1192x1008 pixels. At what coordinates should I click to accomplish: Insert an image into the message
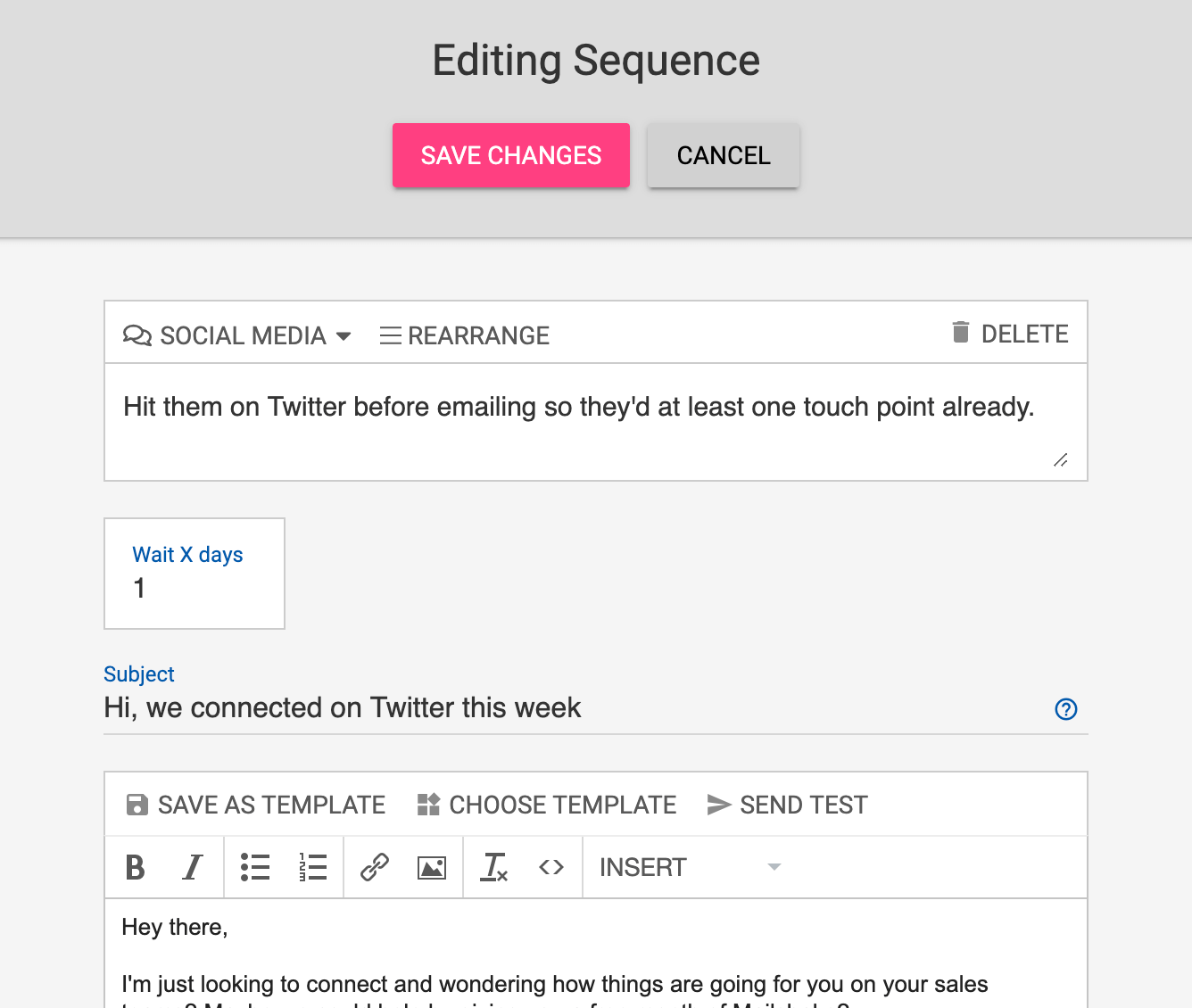pyautogui.click(x=432, y=866)
